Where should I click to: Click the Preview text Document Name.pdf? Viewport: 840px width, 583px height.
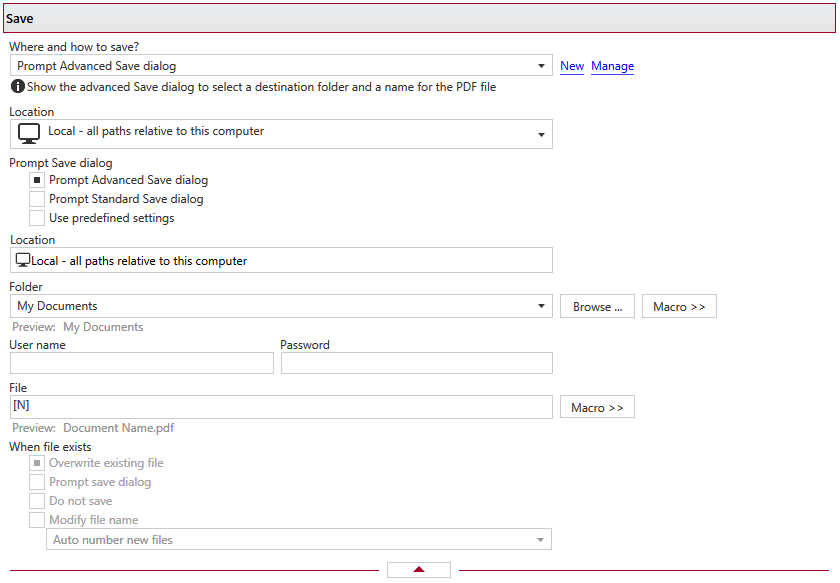[x=118, y=428]
